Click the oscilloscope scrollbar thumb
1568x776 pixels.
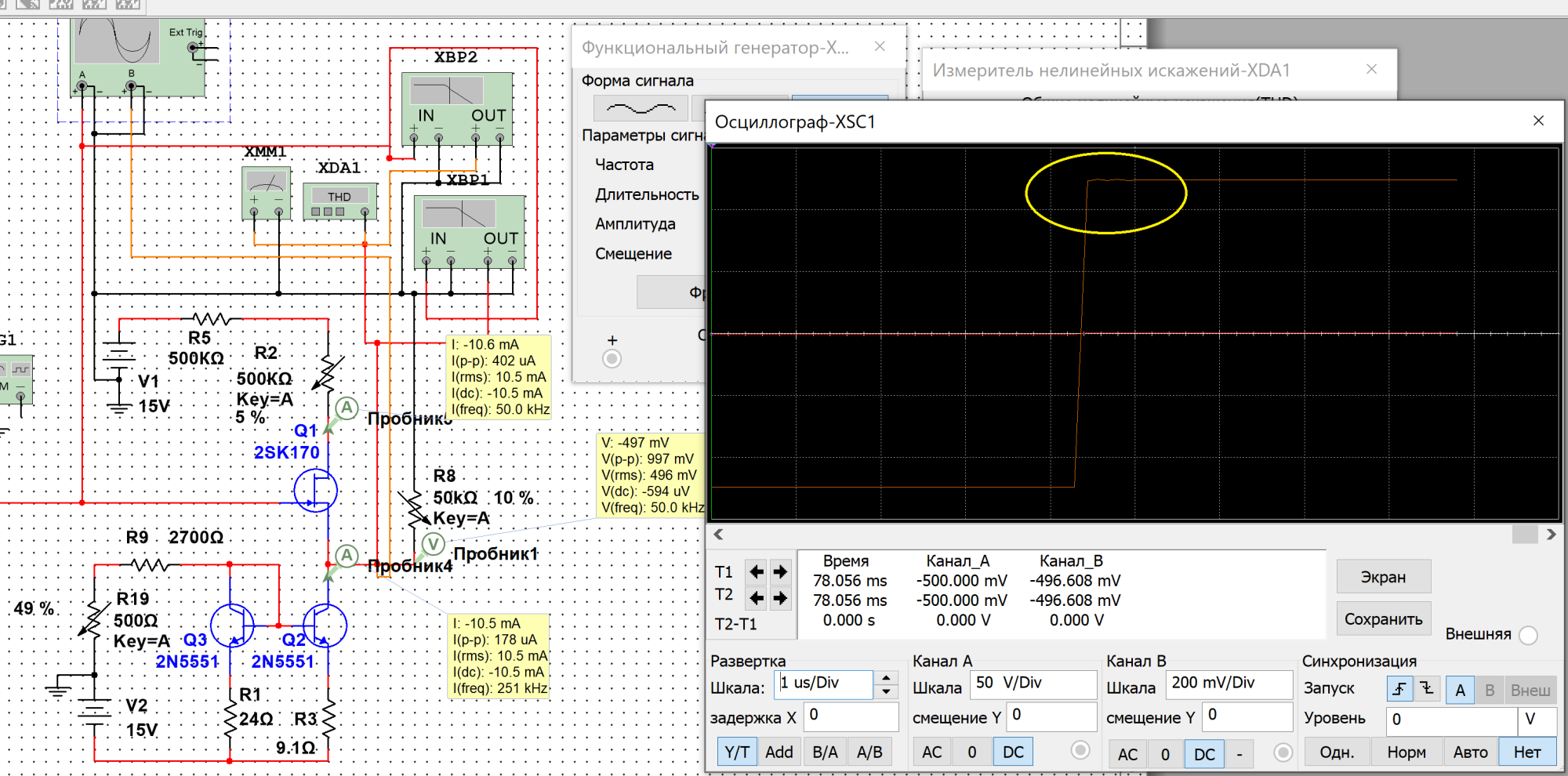pyautogui.click(x=1525, y=535)
